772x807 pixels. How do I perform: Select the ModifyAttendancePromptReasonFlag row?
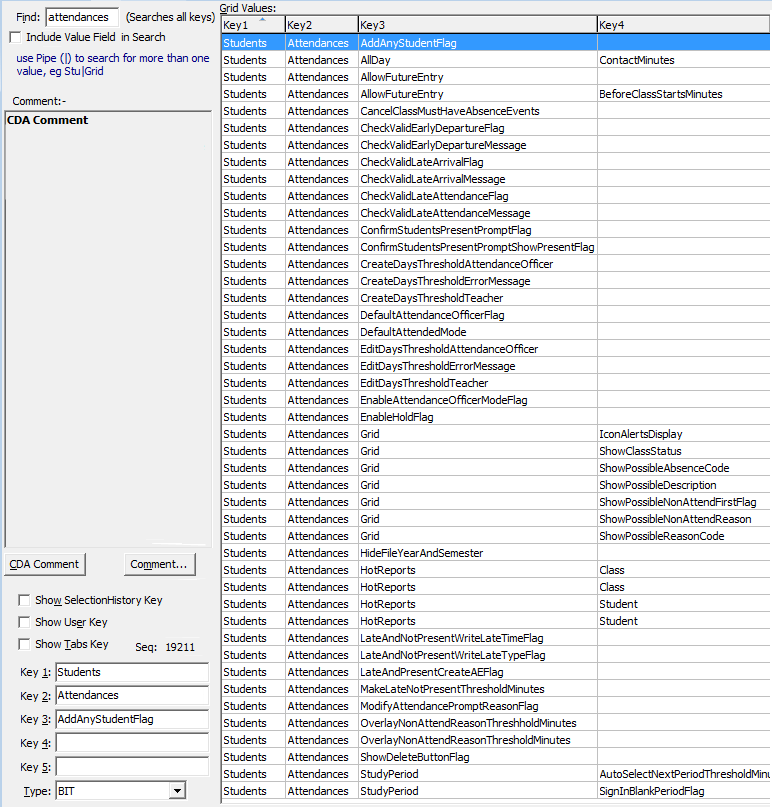pyautogui.click(x=496, y=705)
